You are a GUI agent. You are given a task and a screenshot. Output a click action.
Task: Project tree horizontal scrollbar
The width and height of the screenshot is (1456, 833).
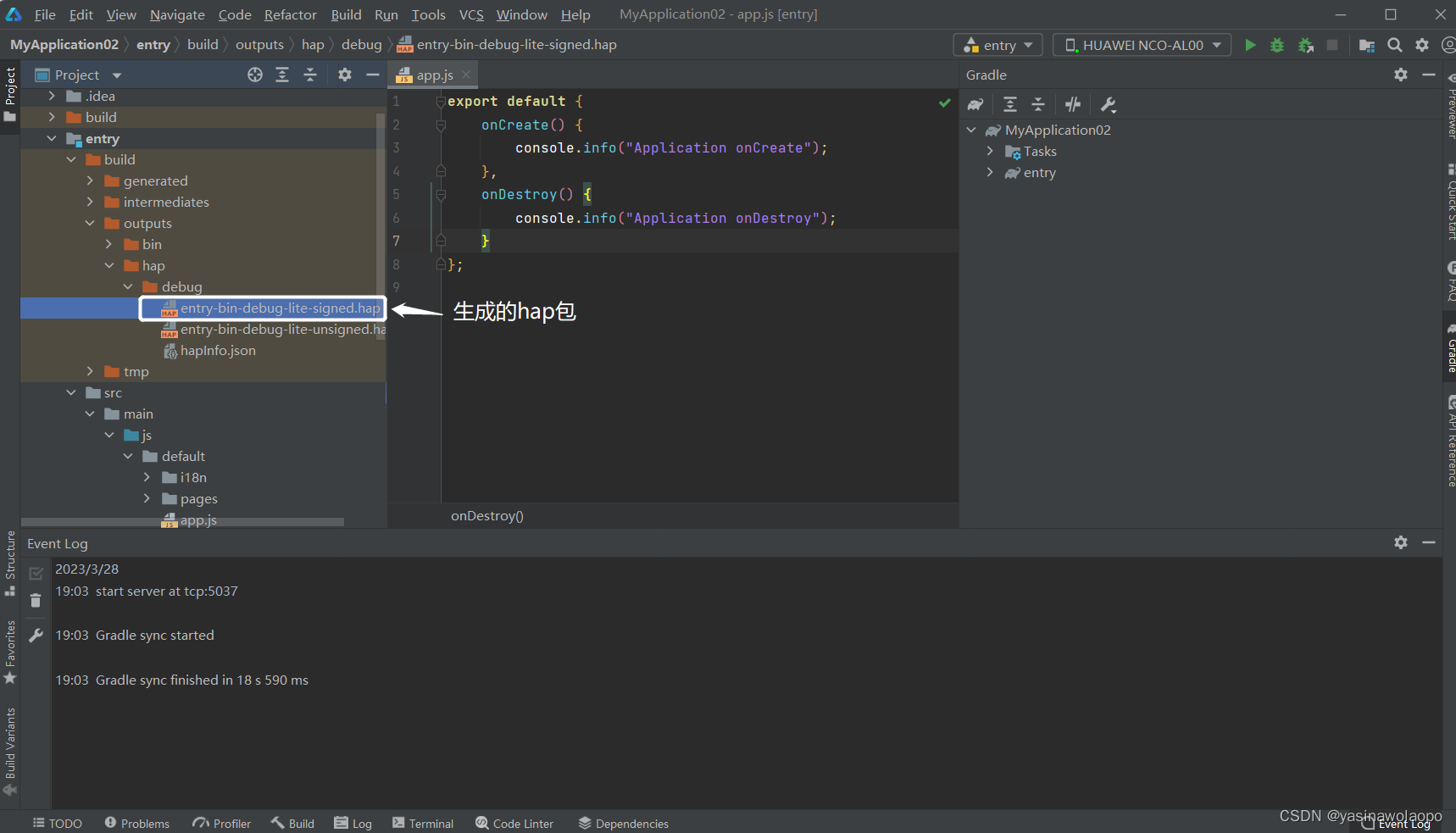coord(182,522)
